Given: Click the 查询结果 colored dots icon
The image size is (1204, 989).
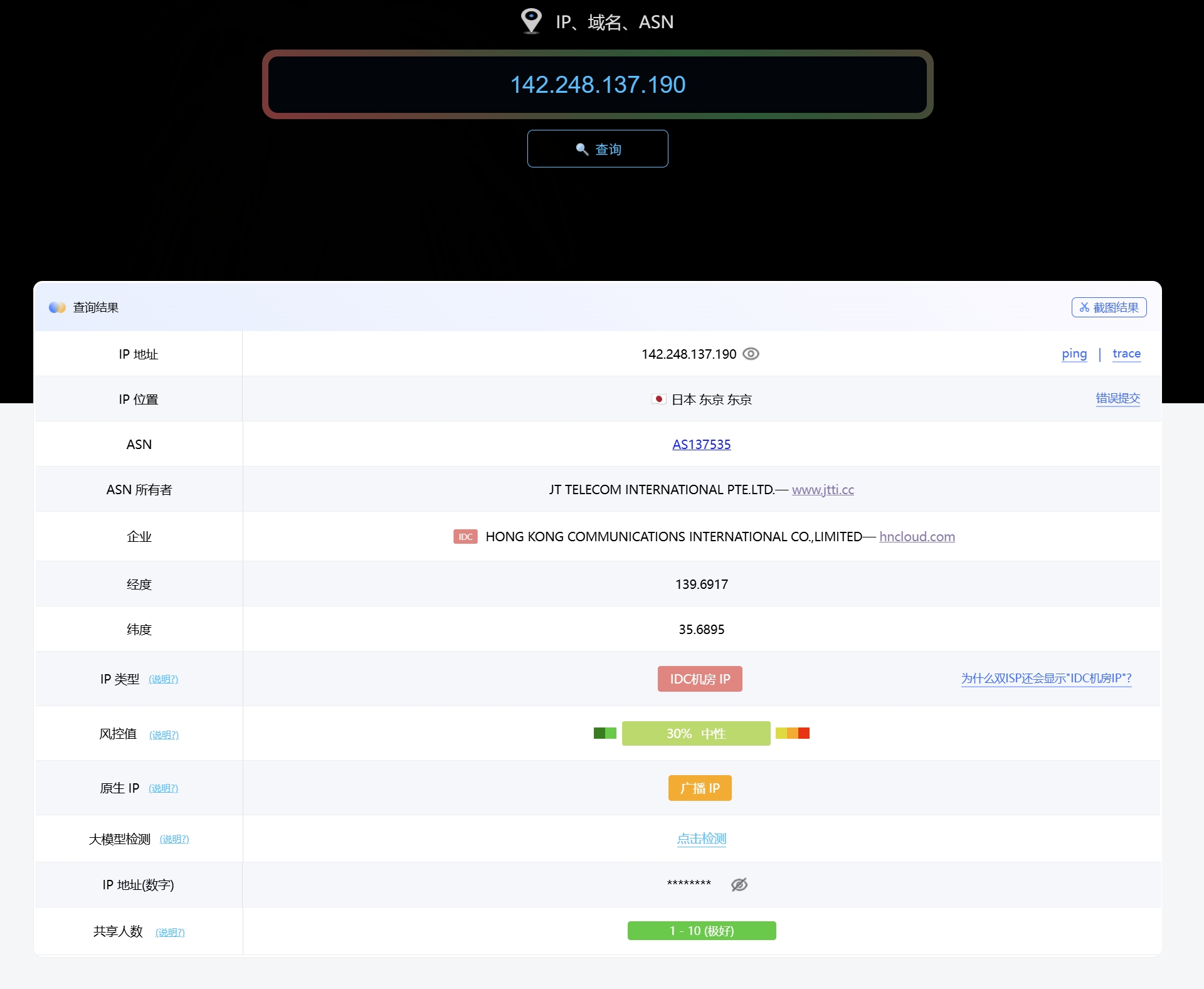Looking at the screenshot, I should tap(57, 307).
